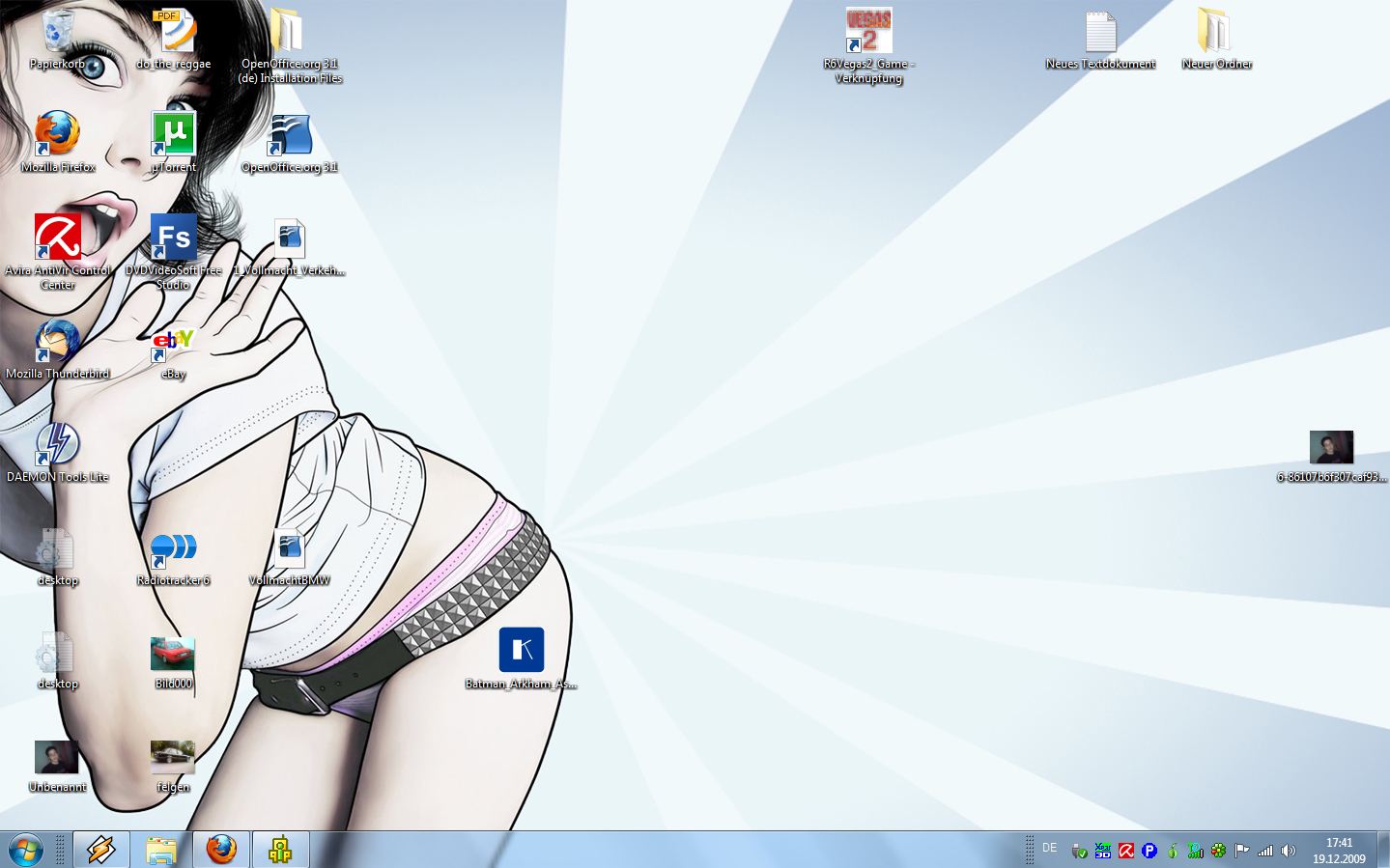Image resolution: width=1390 pixels, height=868 pixels.
Task: Select the R6Vegas2_Game shortcut icon
Action: pyautogui.click(x=868, y=32)
